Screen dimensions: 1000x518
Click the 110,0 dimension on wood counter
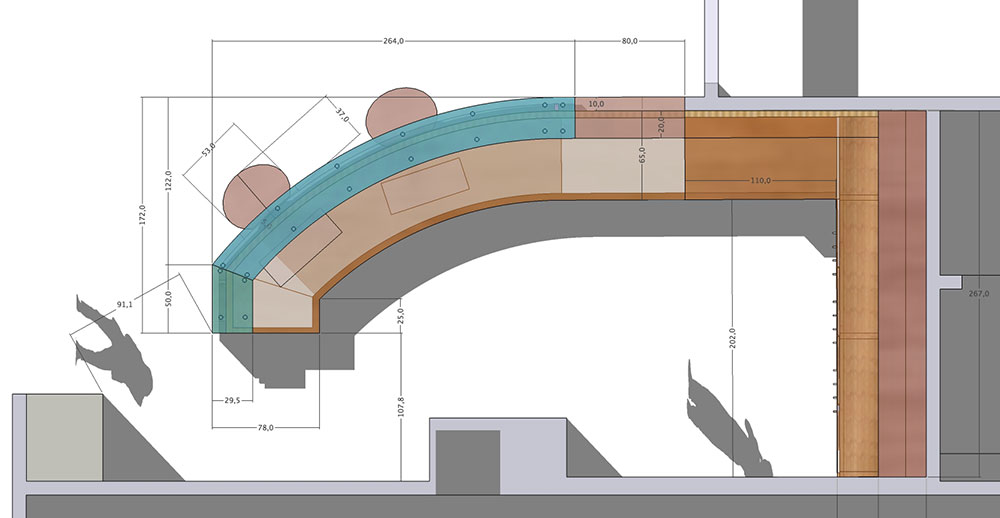tap(760, 181)
